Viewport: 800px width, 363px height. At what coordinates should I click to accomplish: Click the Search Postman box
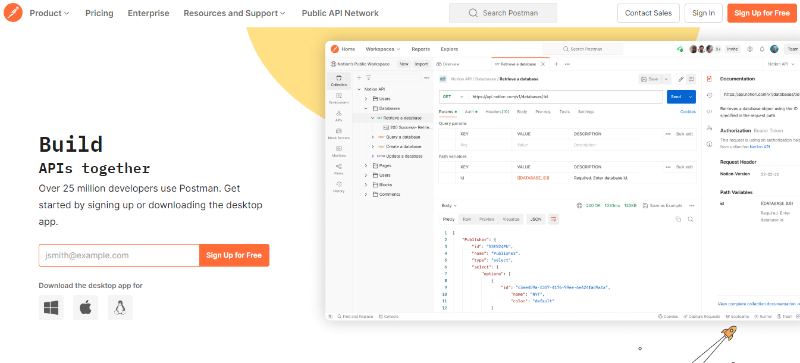[503, 13]
